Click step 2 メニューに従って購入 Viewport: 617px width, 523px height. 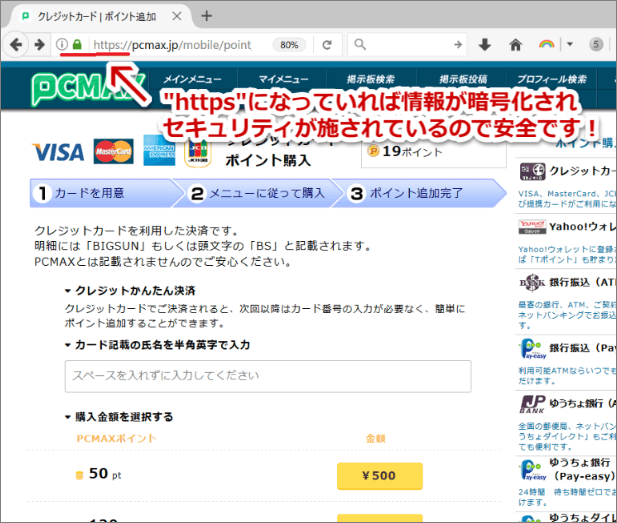pyautogui.click(x=258, y=193)
